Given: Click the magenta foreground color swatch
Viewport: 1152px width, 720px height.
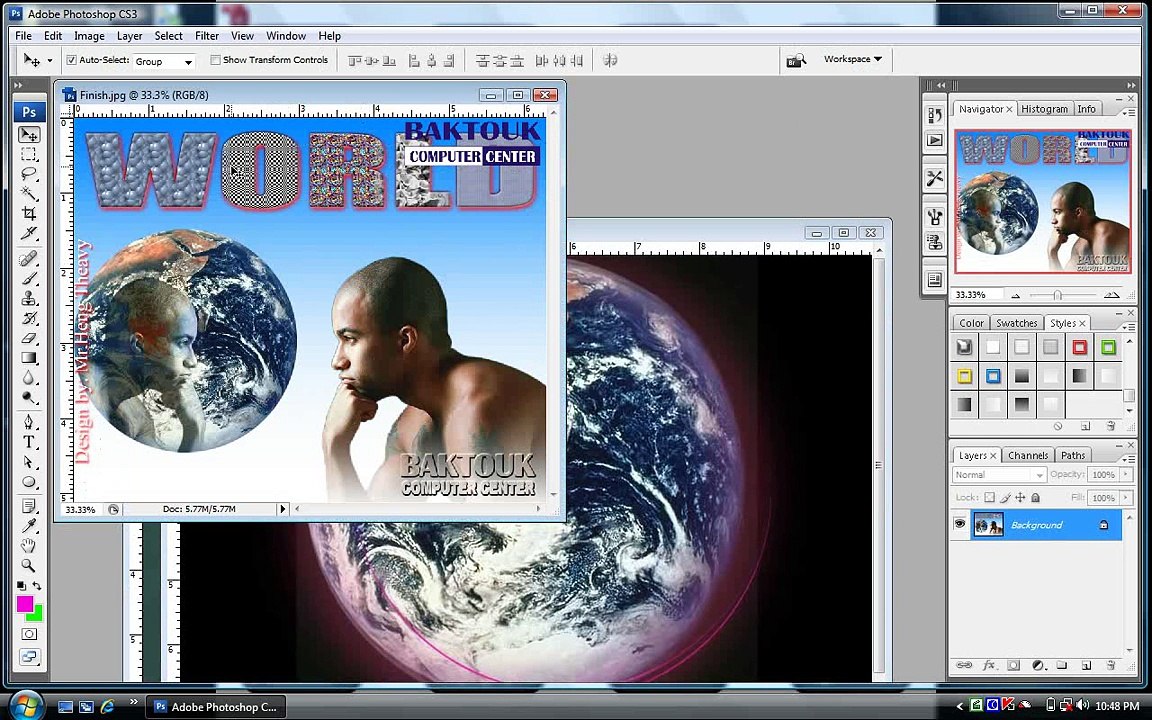Looking at the screenshot, I should click(x=24, y=603).
